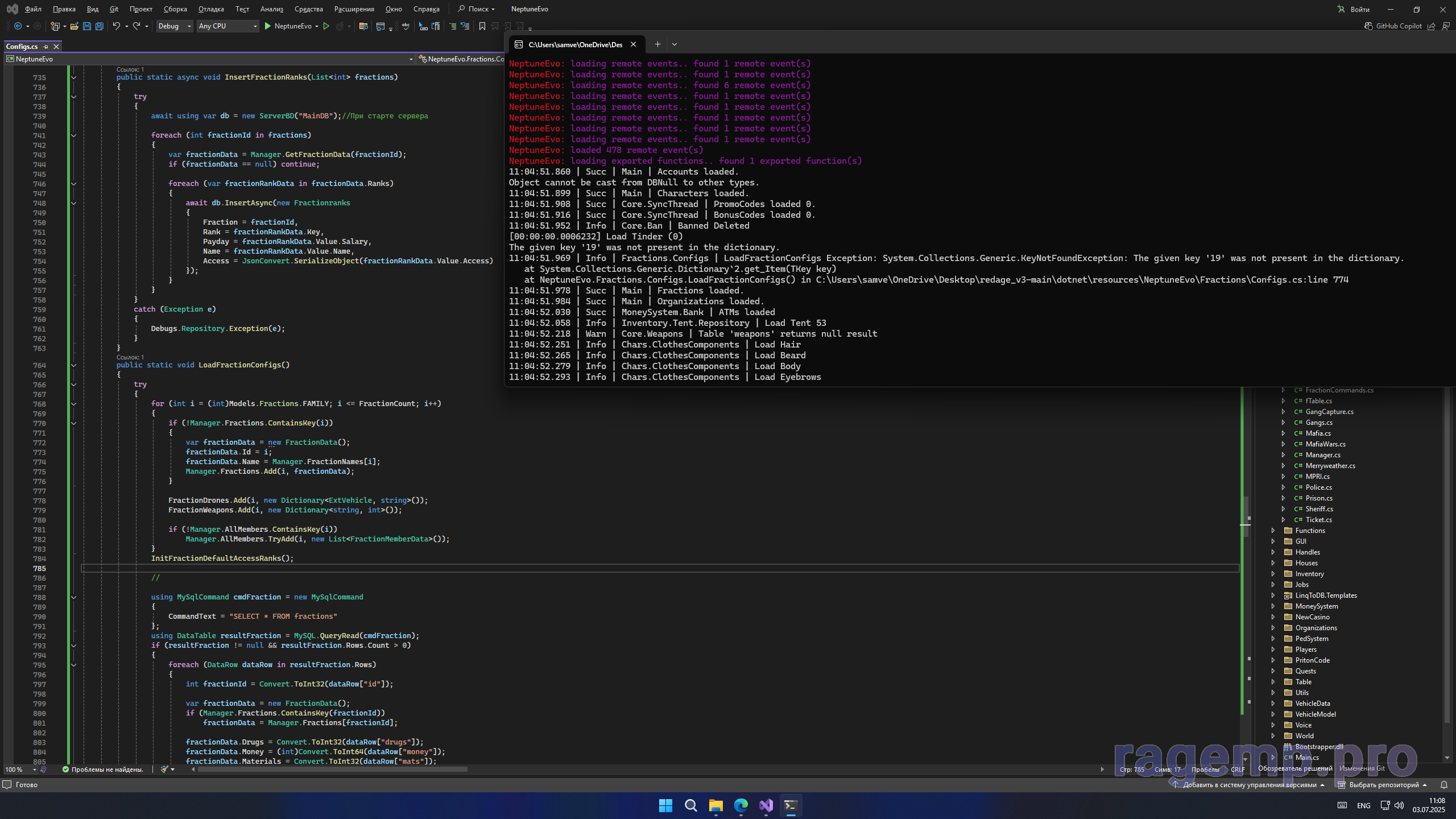Toggle bookmark on current line
The height and width of the screenshot is (819, 1456).
click(x=482, y=26)
